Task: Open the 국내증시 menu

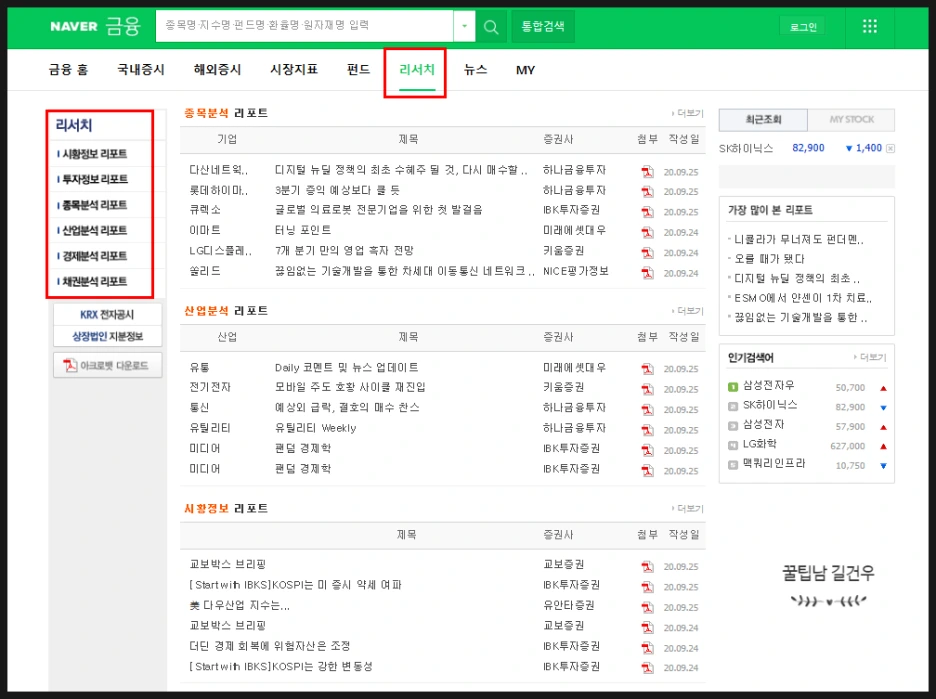Action: coord(141,70)
